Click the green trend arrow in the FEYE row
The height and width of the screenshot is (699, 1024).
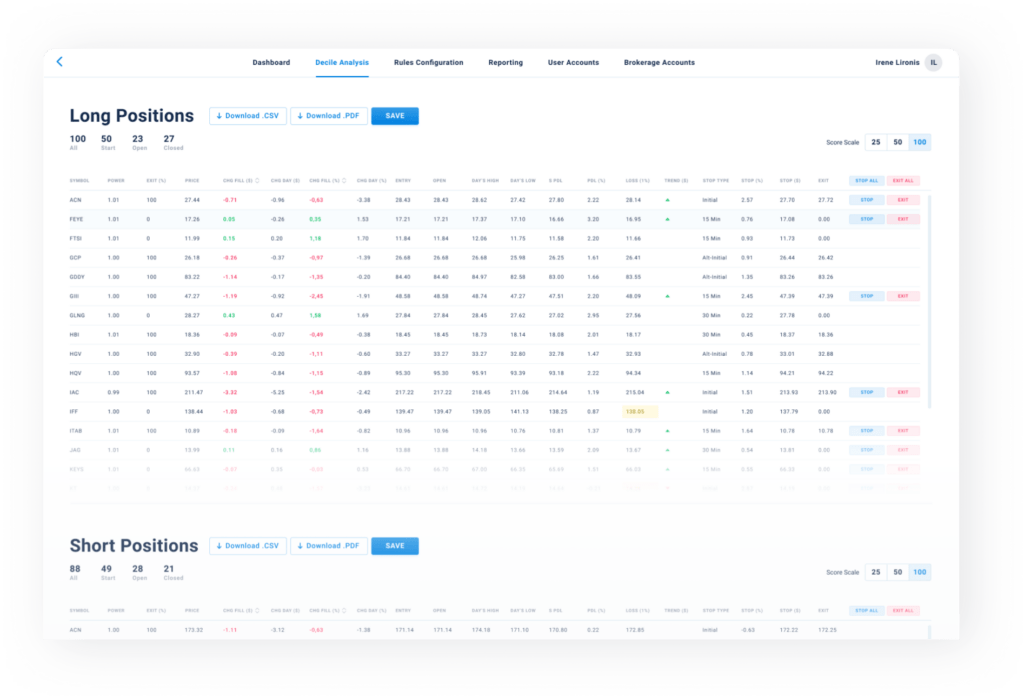668,219
